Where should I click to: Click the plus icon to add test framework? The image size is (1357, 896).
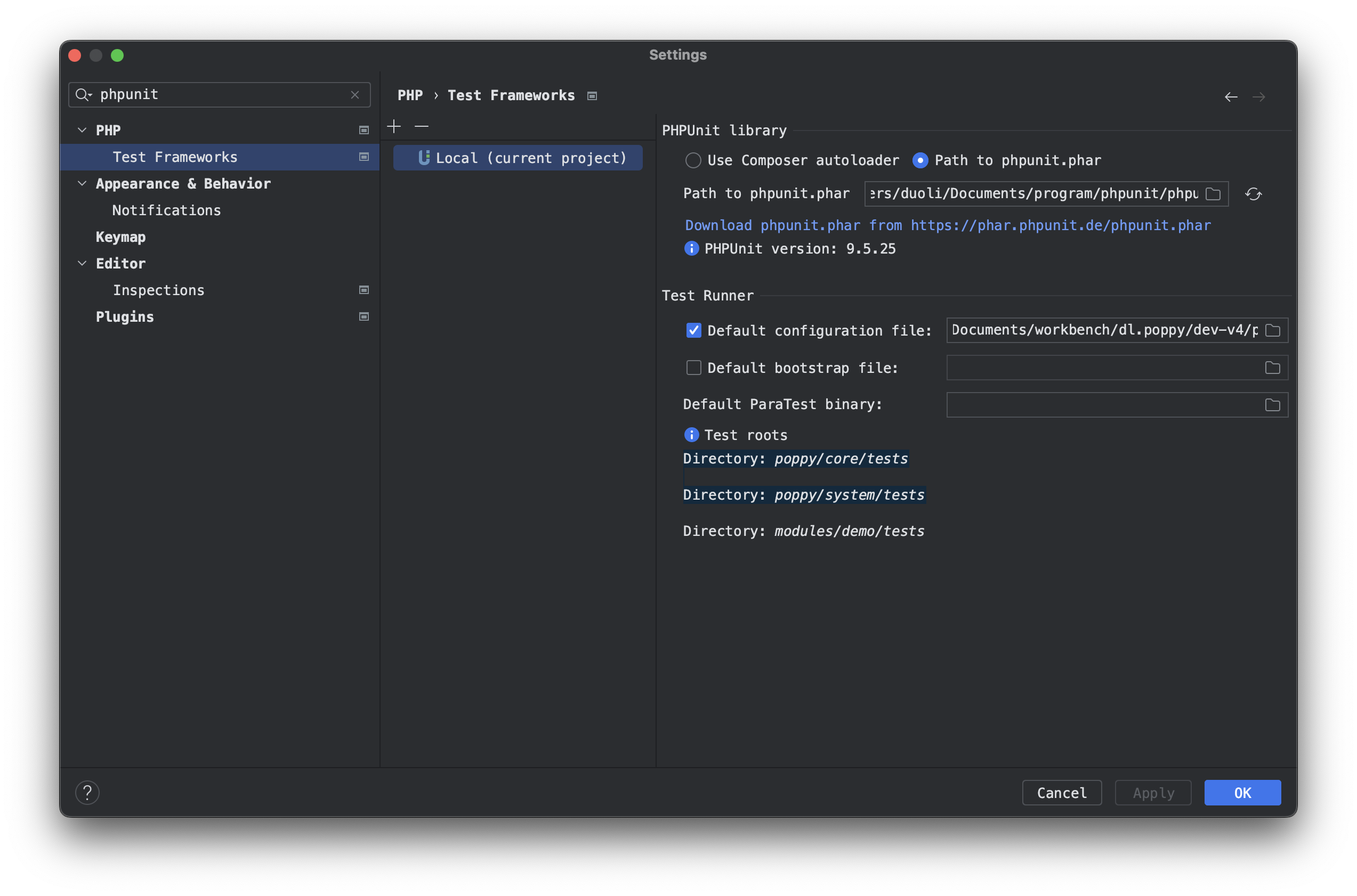point(394,126)
